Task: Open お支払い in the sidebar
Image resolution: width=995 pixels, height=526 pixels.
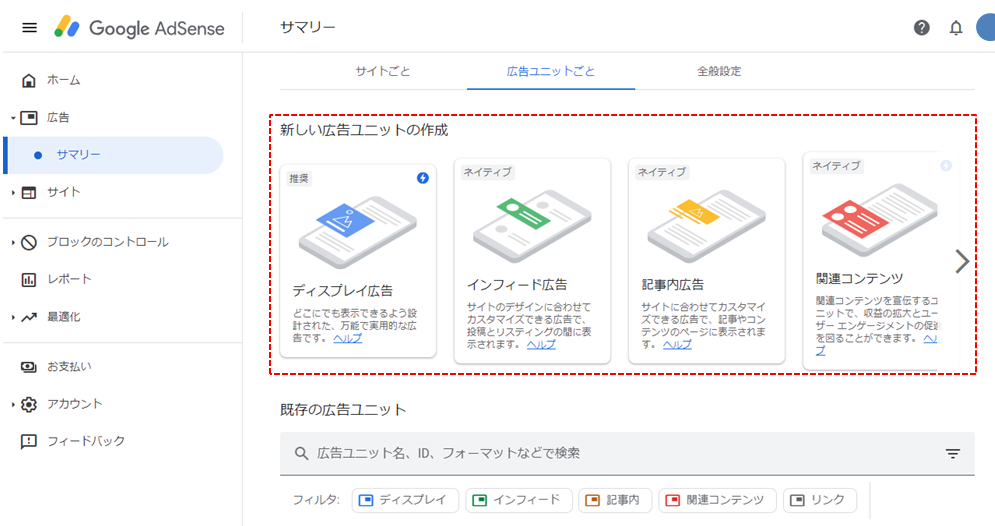Action: (x=69, y=367)
